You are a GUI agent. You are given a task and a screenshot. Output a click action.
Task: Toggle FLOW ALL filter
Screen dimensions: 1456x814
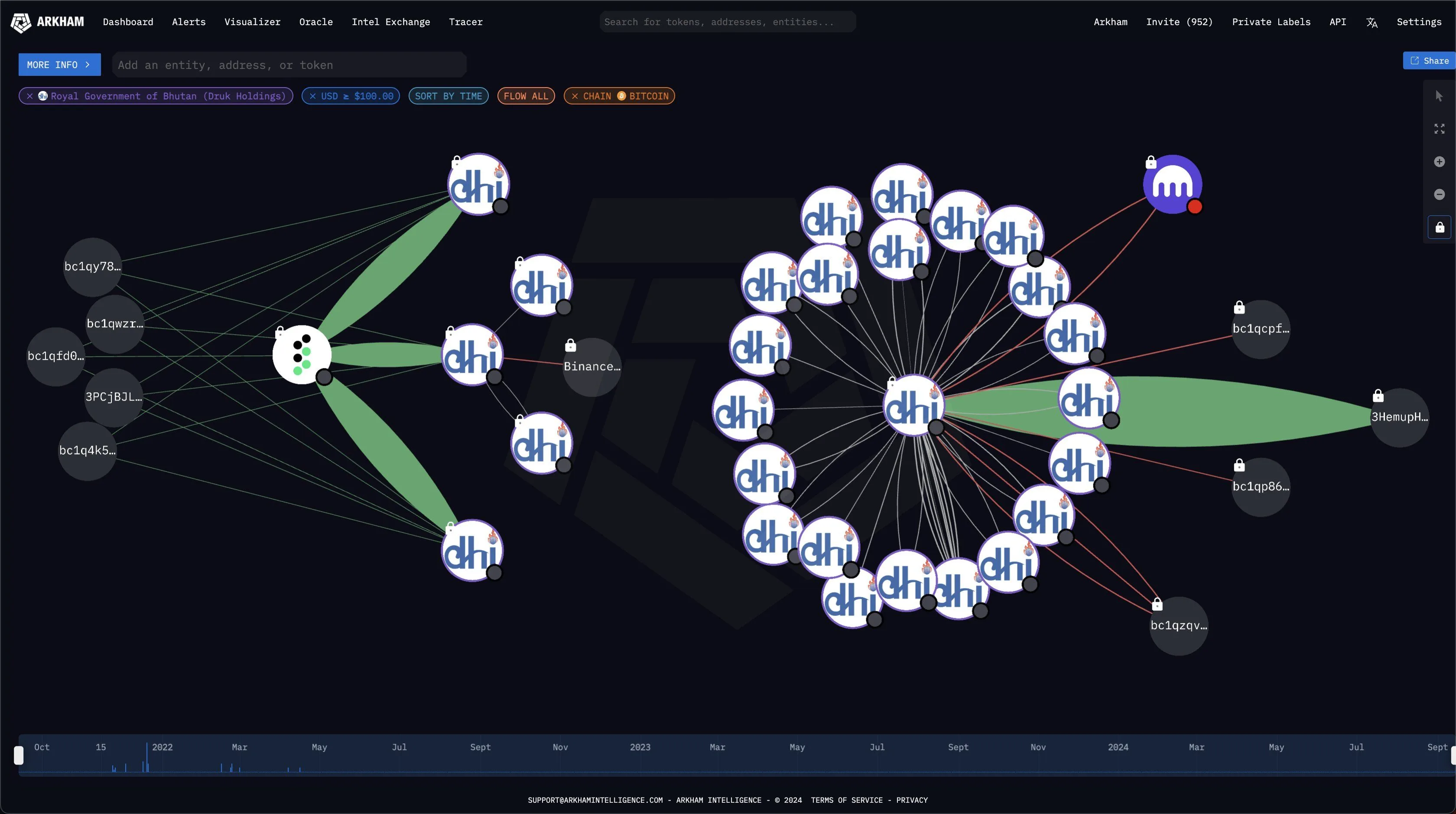[526, 96]
